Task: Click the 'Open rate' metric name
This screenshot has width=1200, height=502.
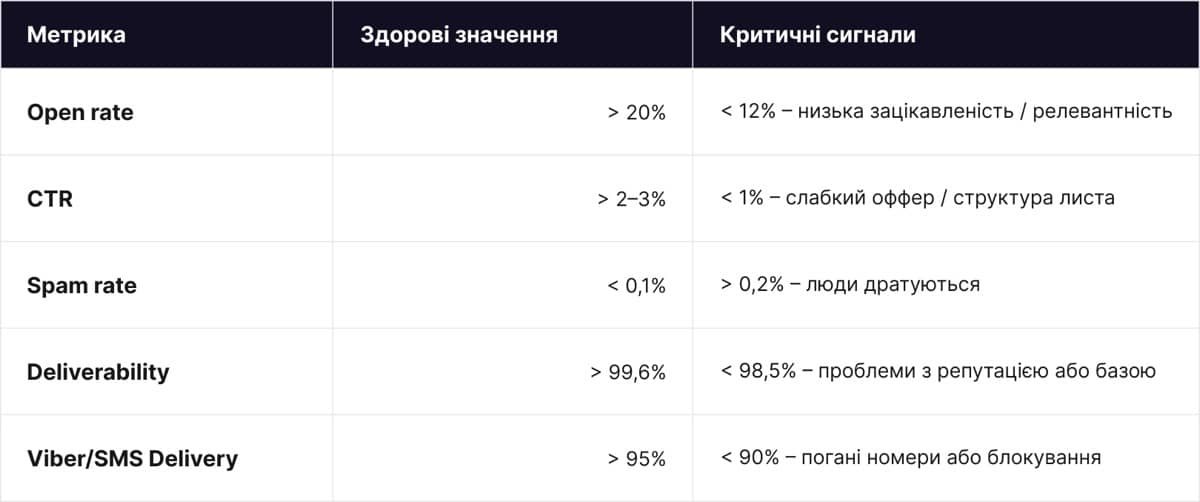Action: coord(80,112)
